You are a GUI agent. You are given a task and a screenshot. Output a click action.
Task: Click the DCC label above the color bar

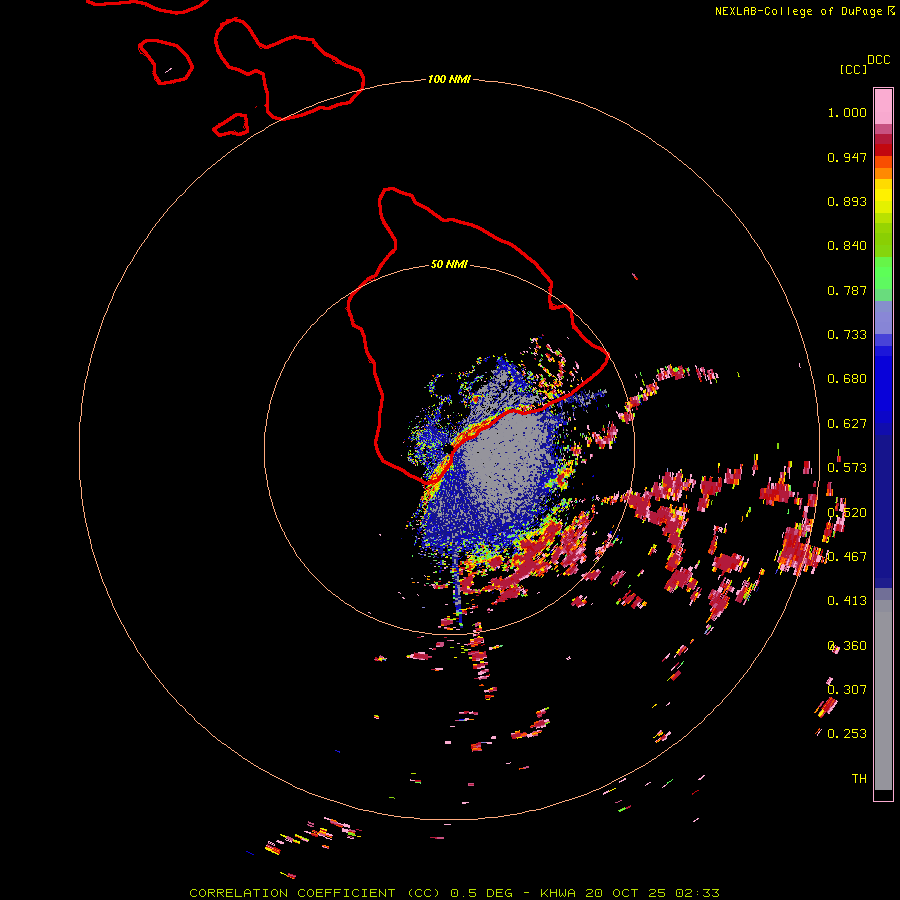[x=879, y=60]
